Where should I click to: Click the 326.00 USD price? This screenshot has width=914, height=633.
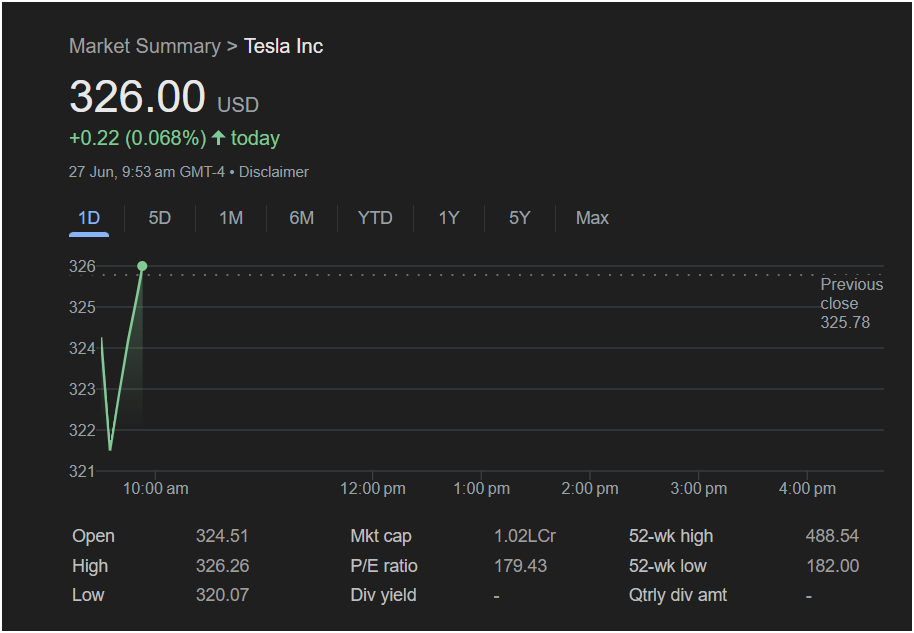pos(164,97)
